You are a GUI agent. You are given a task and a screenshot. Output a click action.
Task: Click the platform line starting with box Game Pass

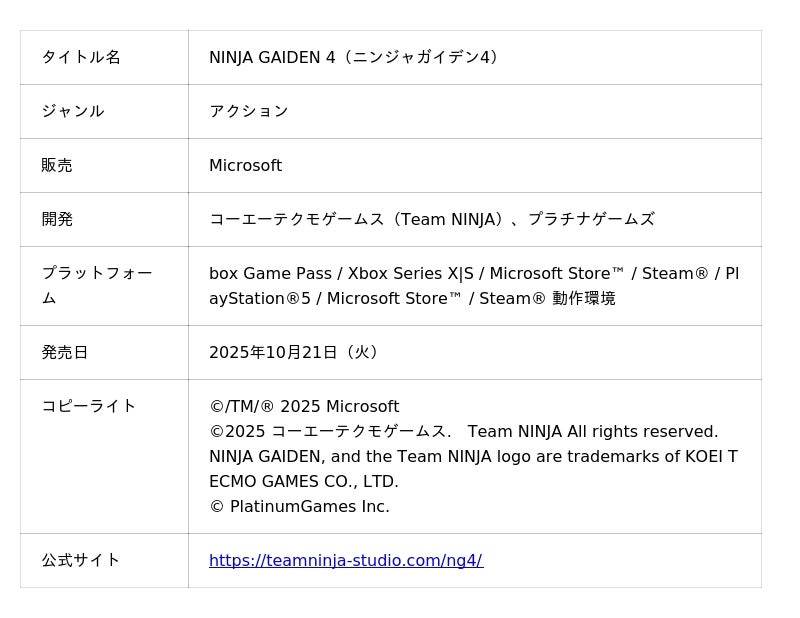tap(473, 273)
